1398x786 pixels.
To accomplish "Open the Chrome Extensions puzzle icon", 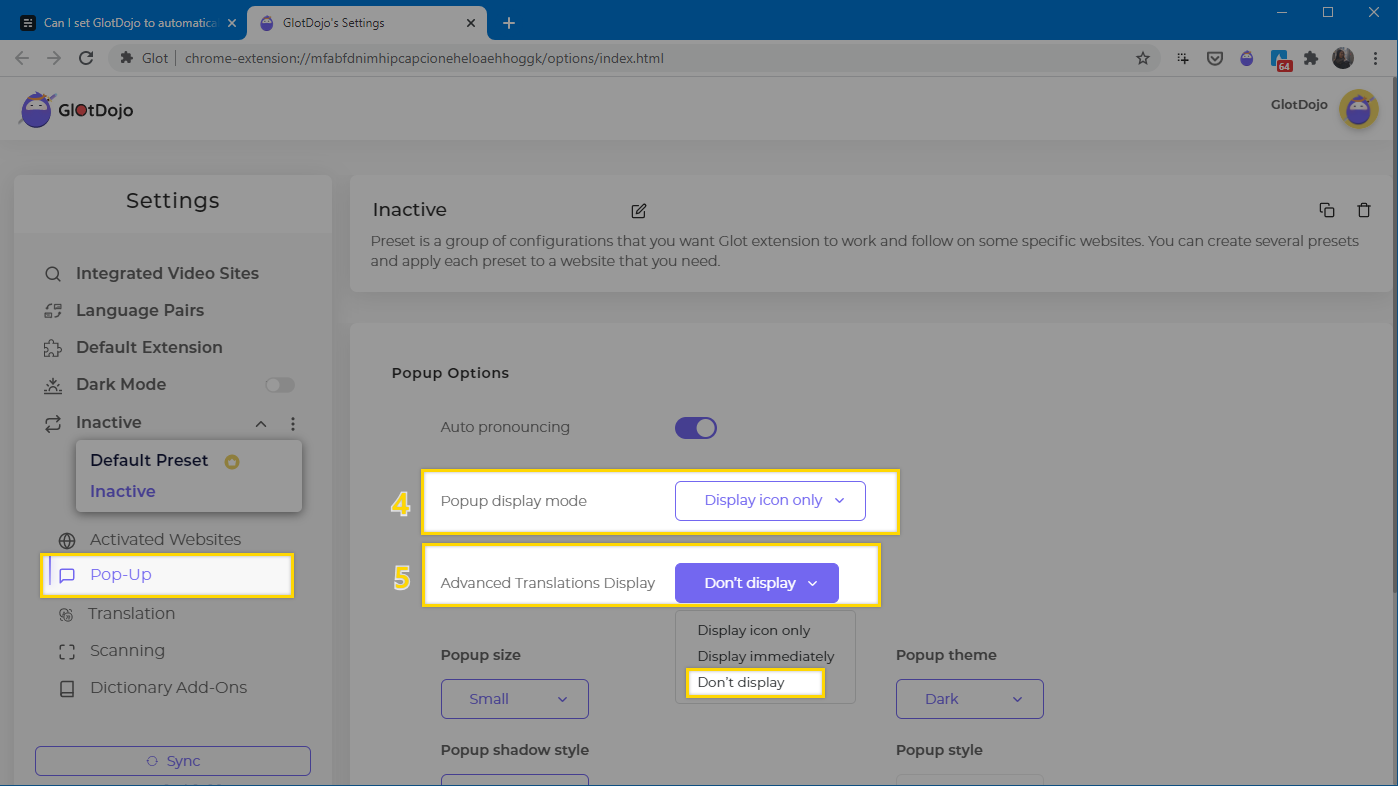I will coord(1311,58).
